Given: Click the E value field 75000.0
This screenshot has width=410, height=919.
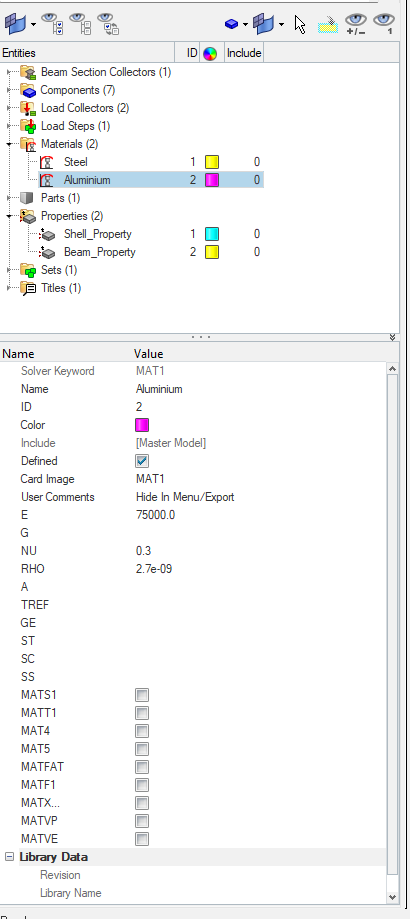Looking at the screenshot, I should coord(258,515).
